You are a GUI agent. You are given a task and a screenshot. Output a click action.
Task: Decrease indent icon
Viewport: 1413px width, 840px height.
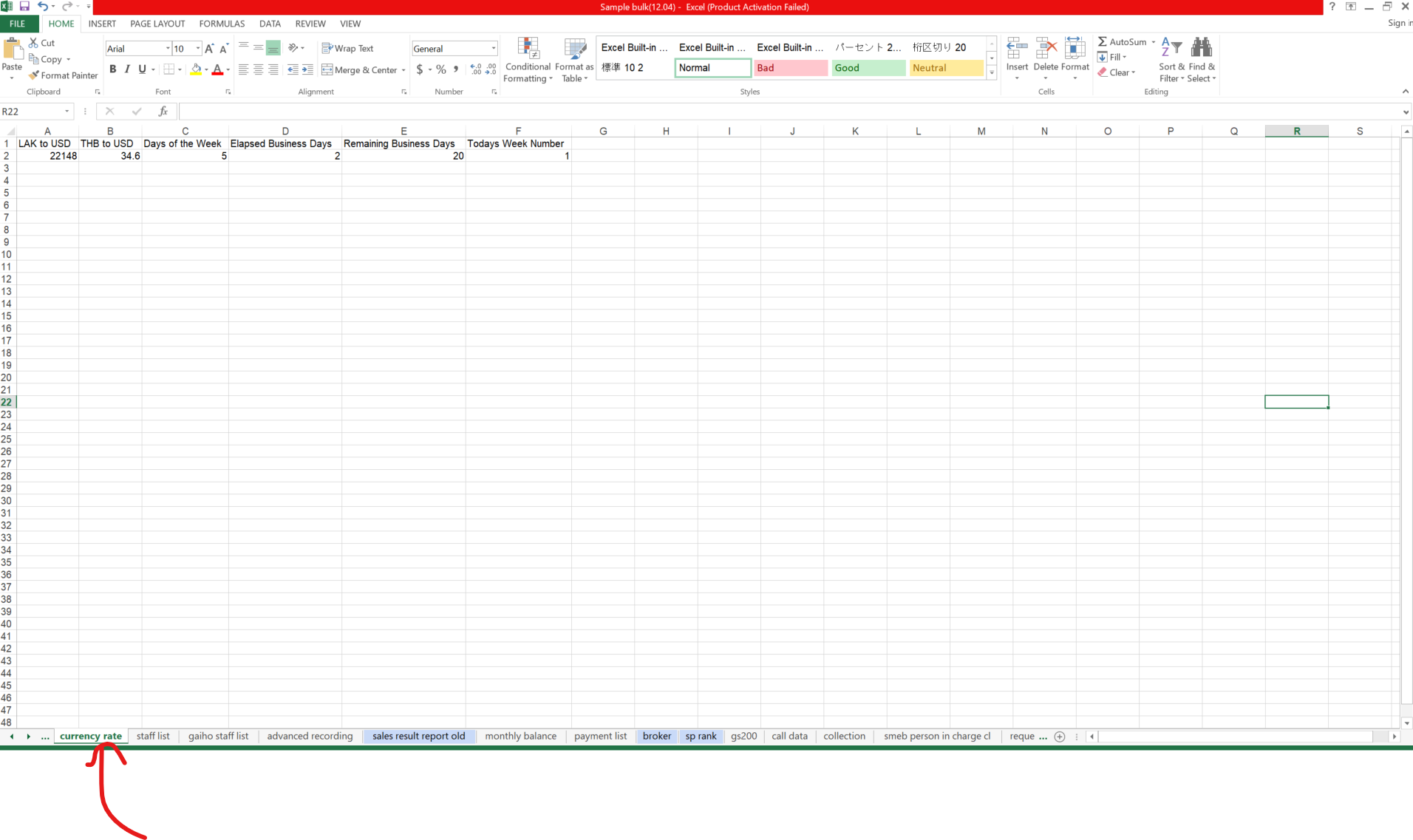click(293, 69)
